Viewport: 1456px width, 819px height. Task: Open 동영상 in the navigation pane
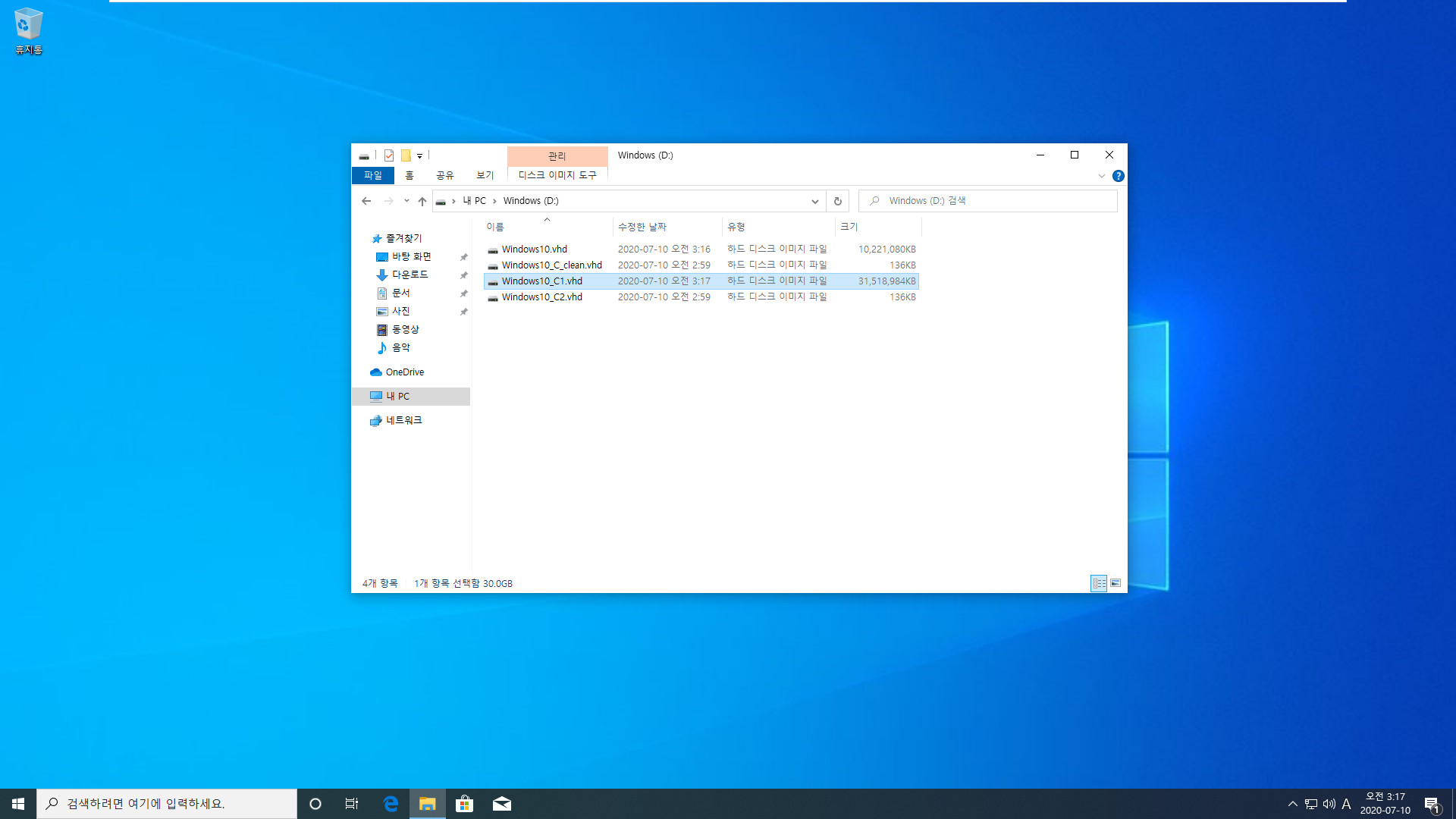tap(405, 329)
